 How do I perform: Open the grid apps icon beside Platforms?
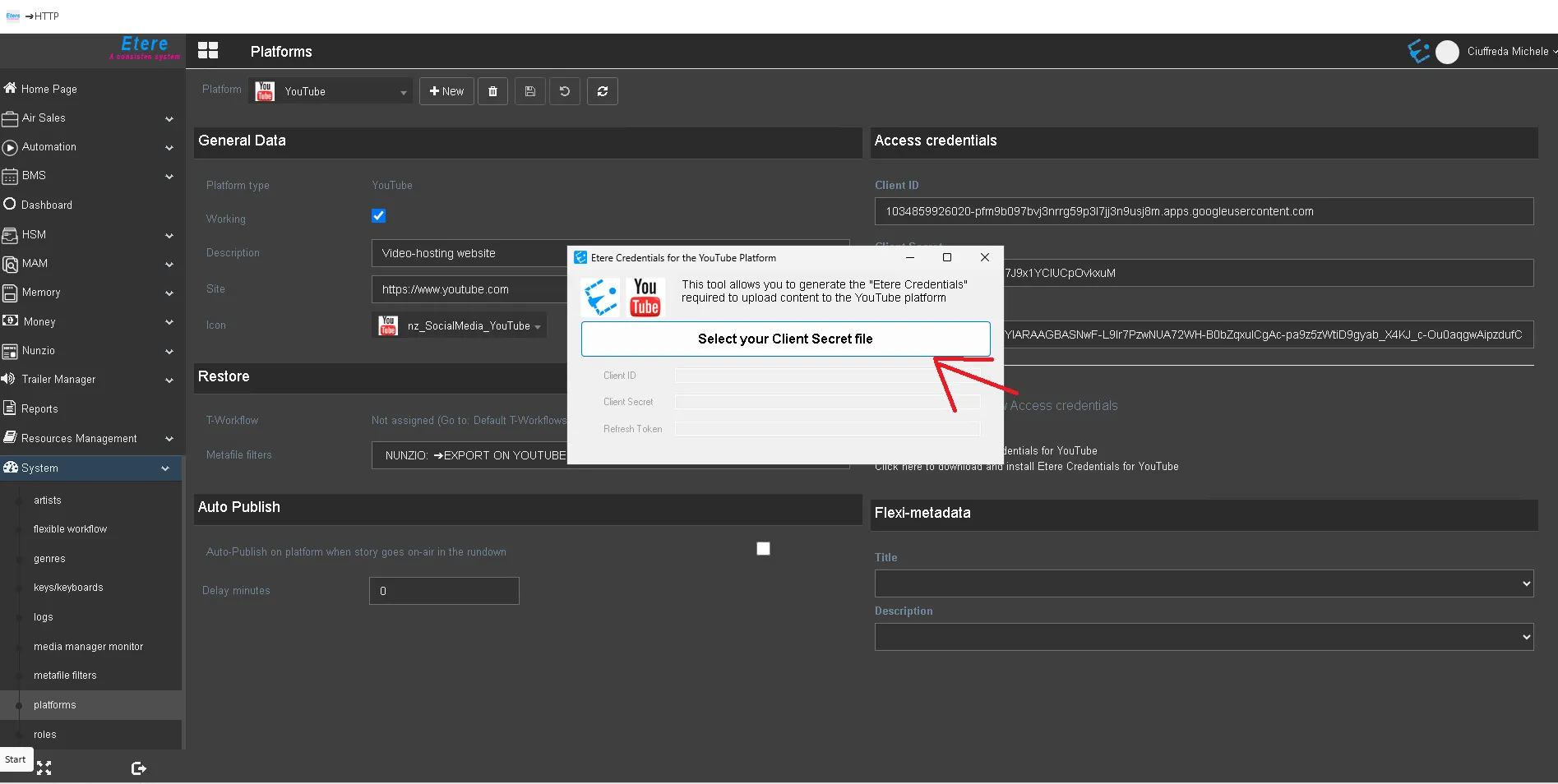tap(208, 51)
